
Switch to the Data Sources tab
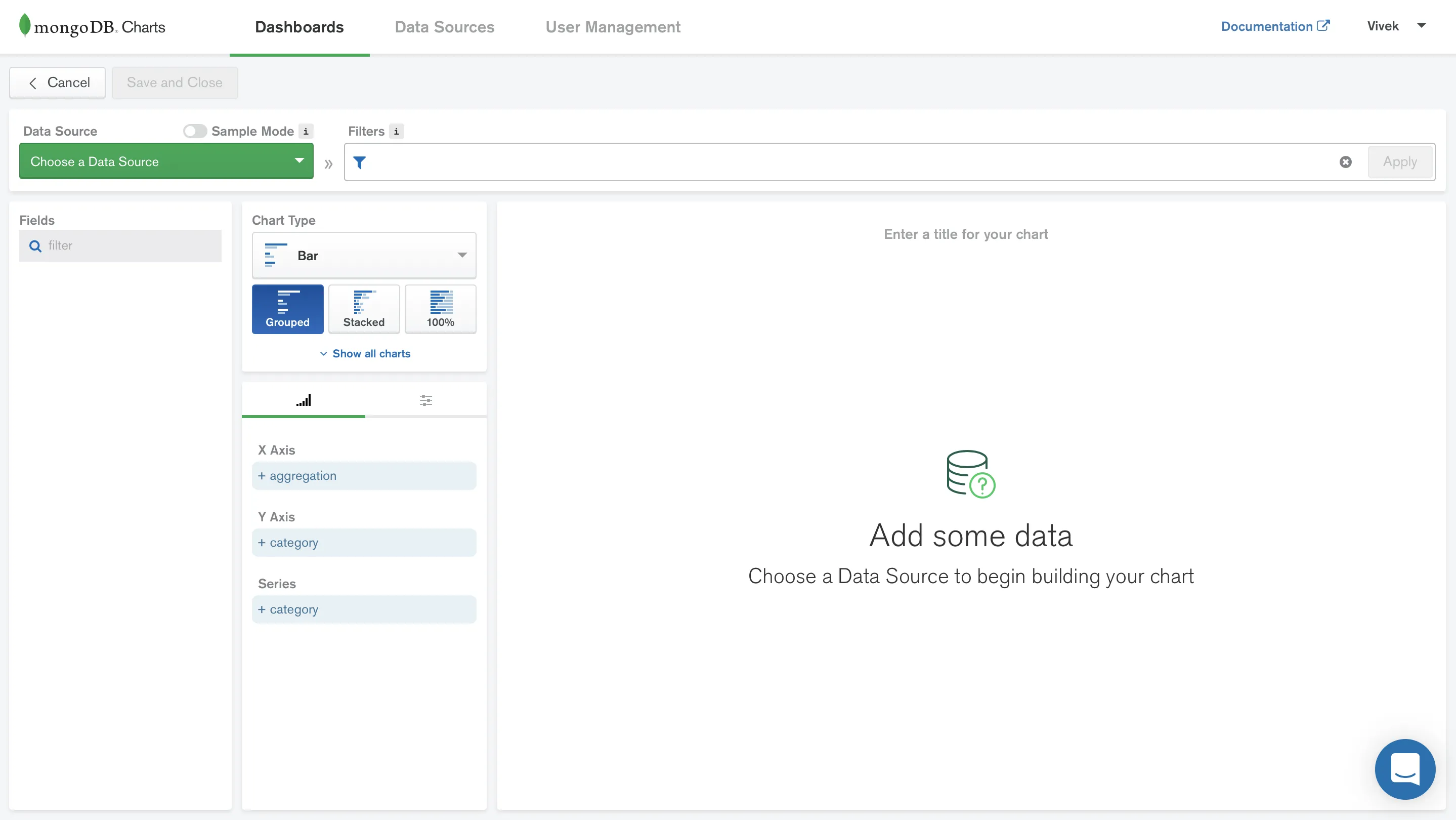coord(444,27)
